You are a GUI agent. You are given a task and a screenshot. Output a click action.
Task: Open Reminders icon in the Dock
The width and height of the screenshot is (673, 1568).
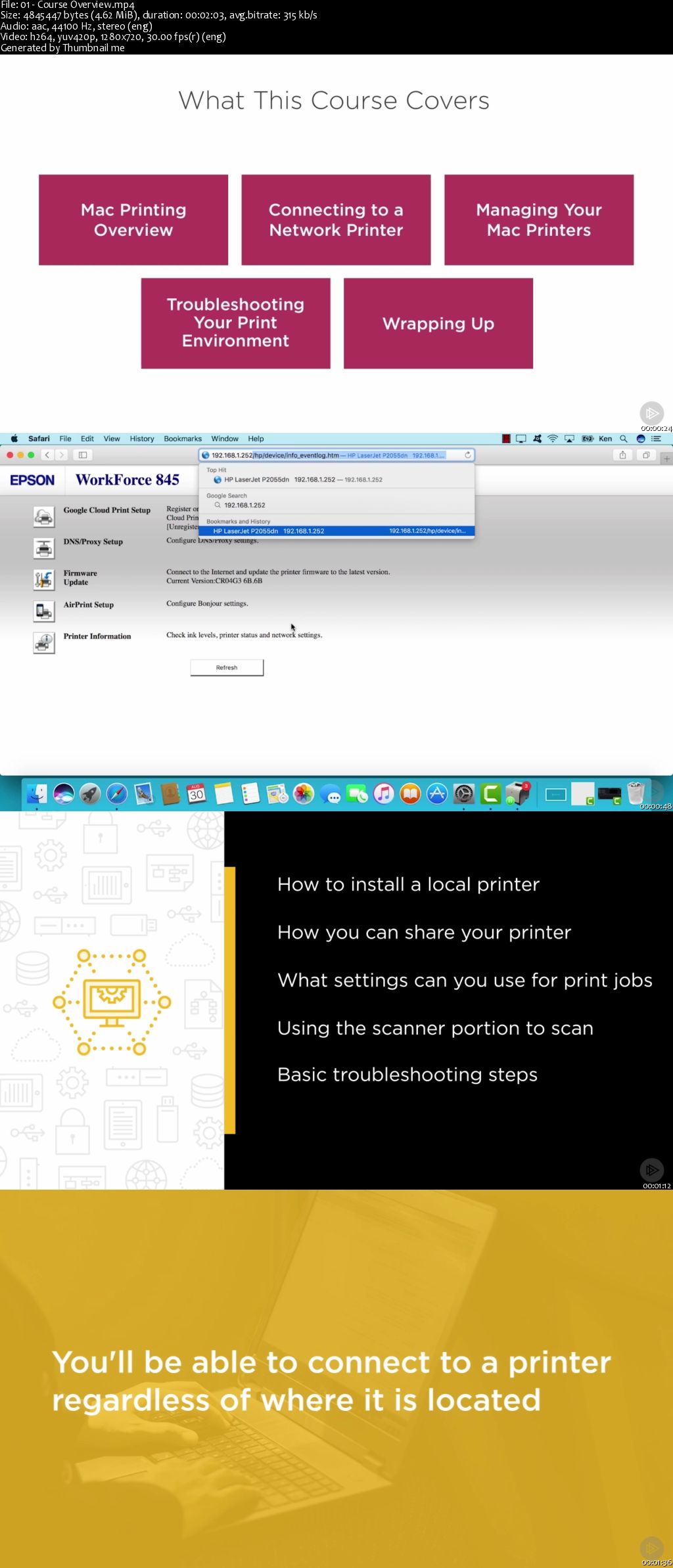[250, 794]
